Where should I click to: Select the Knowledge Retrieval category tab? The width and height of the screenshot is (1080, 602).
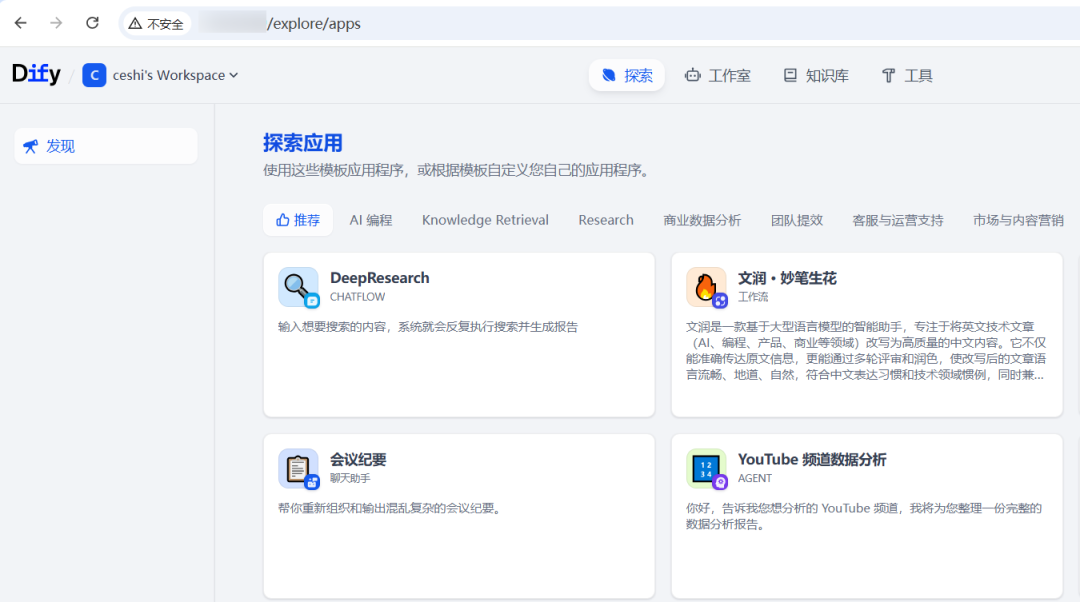coord(486,220)
